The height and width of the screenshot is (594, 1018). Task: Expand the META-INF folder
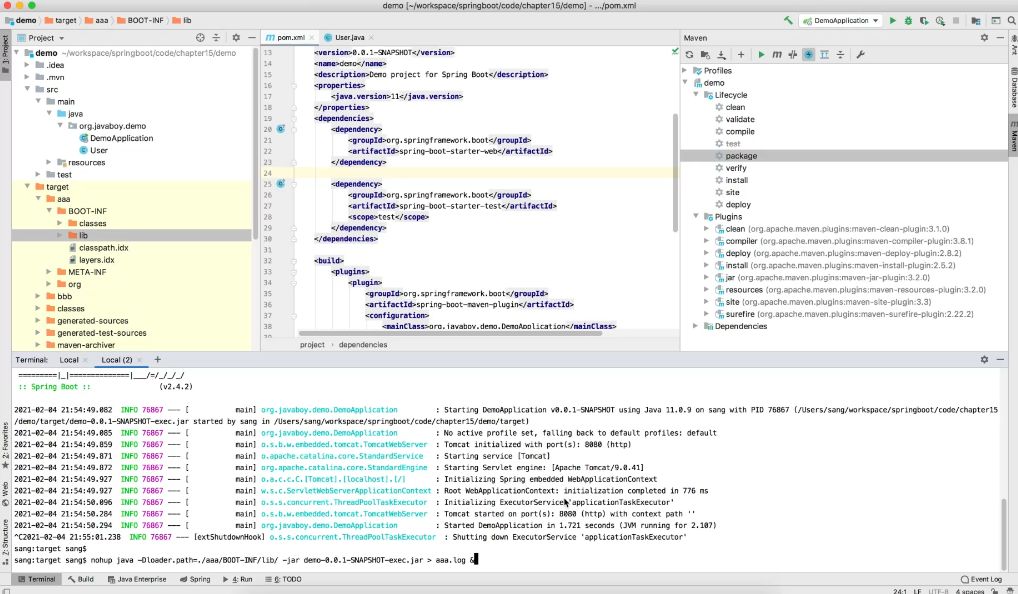click(48, 272)
